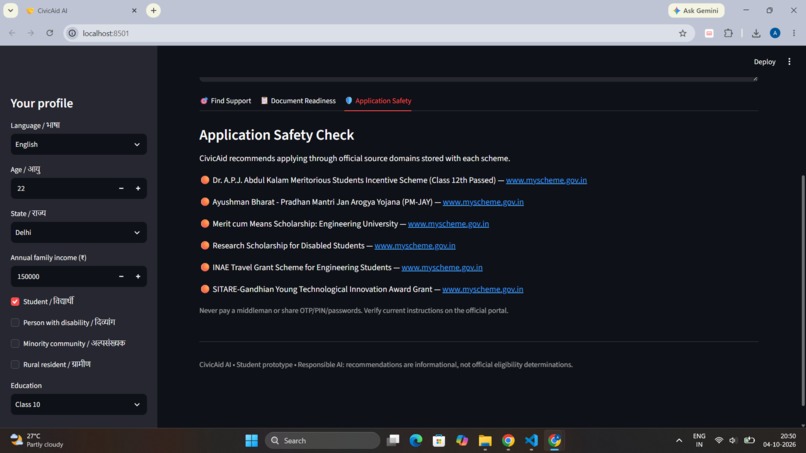Increase the Age value with plus

[138, 189]
